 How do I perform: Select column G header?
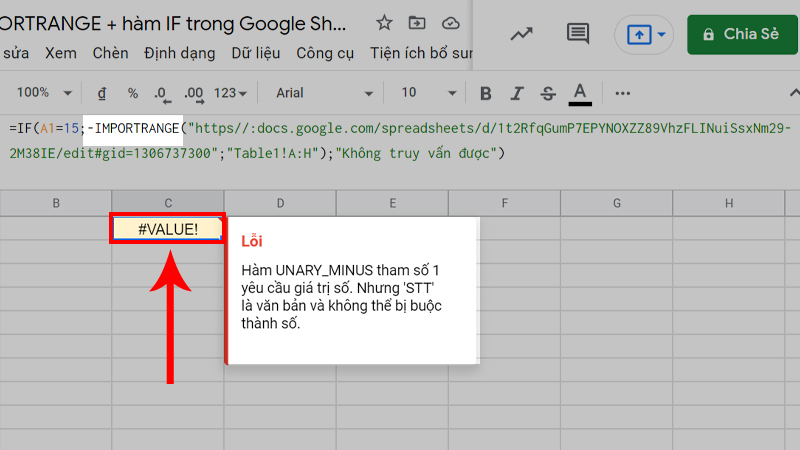(x=617, y=203)
